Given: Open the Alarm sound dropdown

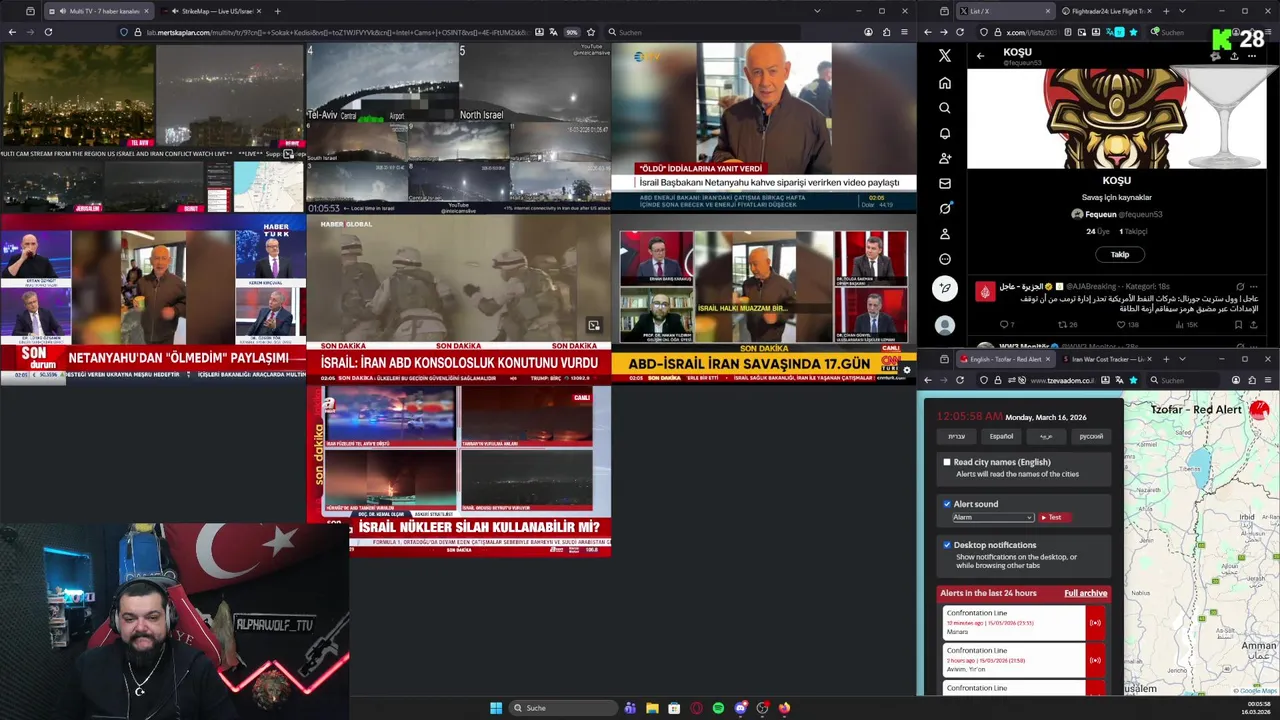Looking at the screenshot, I should 992,517.
